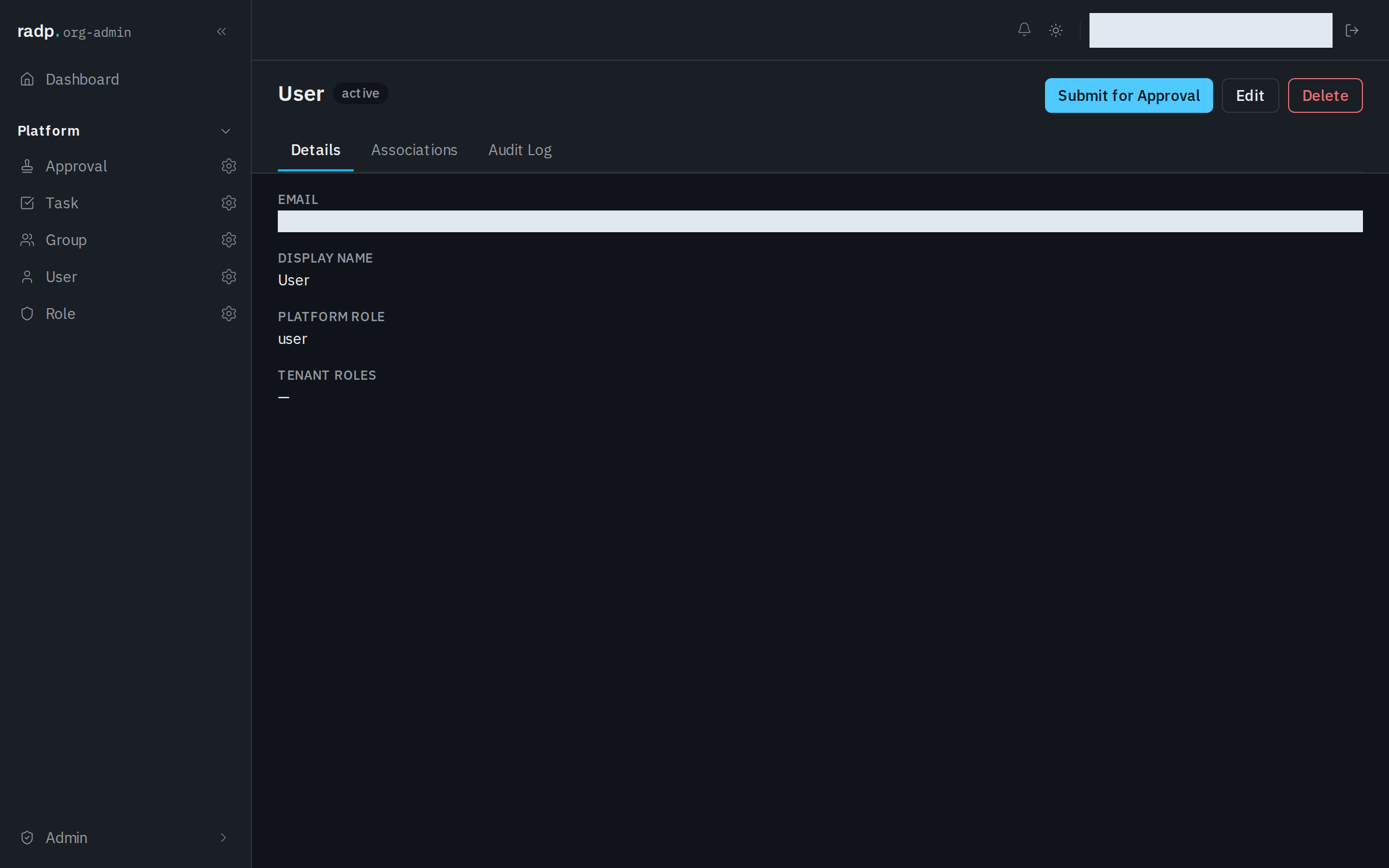Go to Approval page
1389x868 pixels.
(x=77, y=166)
